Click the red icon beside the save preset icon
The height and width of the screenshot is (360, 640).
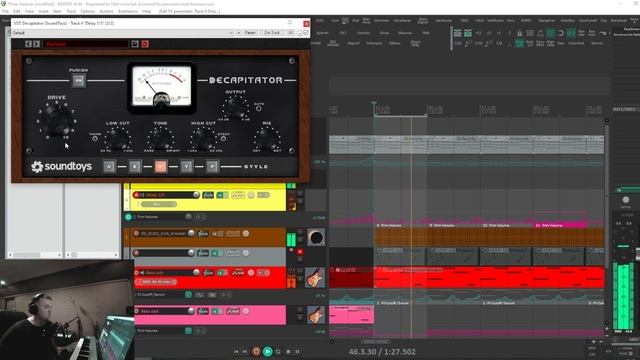pyautogui.click(x=145, y=44)
